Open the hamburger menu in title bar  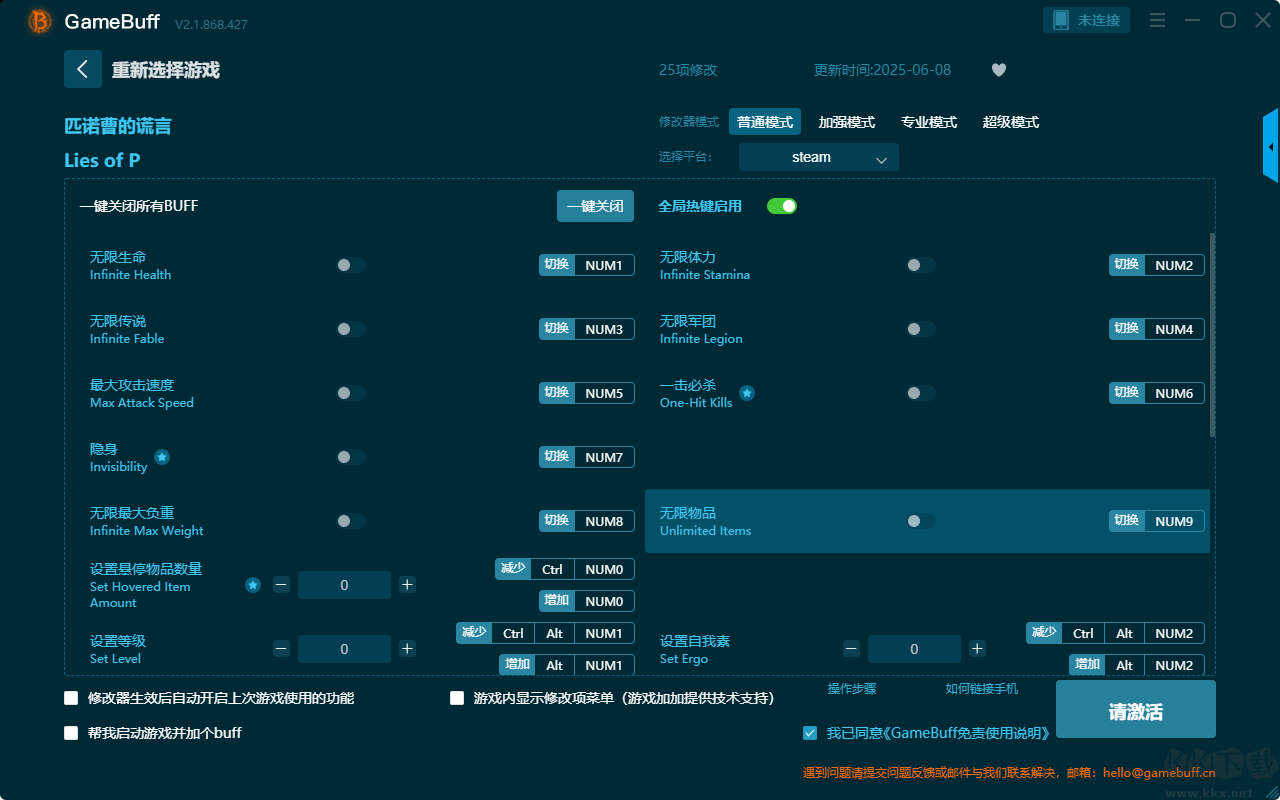(x=1157, y=20)
